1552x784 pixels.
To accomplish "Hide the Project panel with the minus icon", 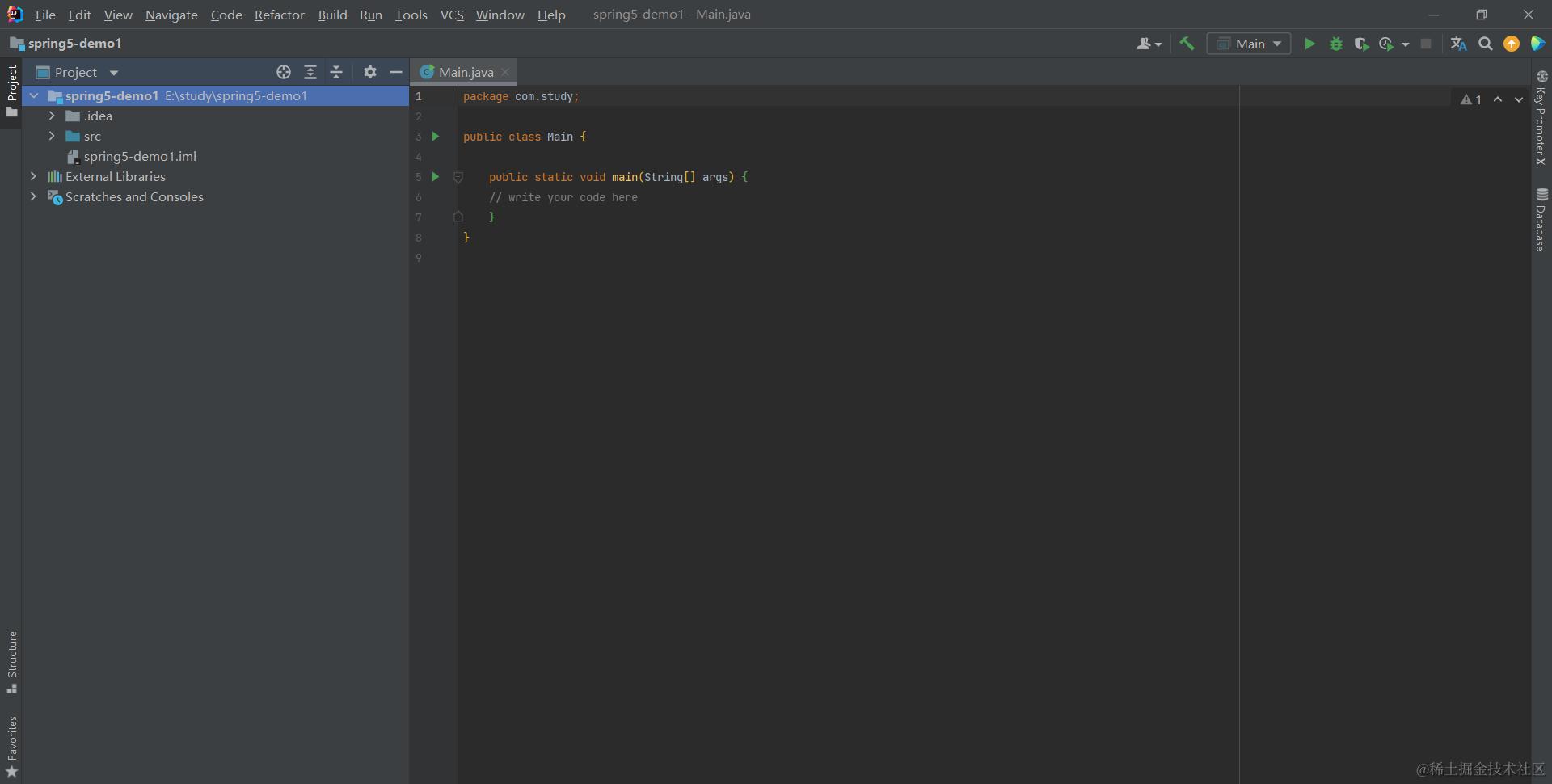I will click(396, 72).
